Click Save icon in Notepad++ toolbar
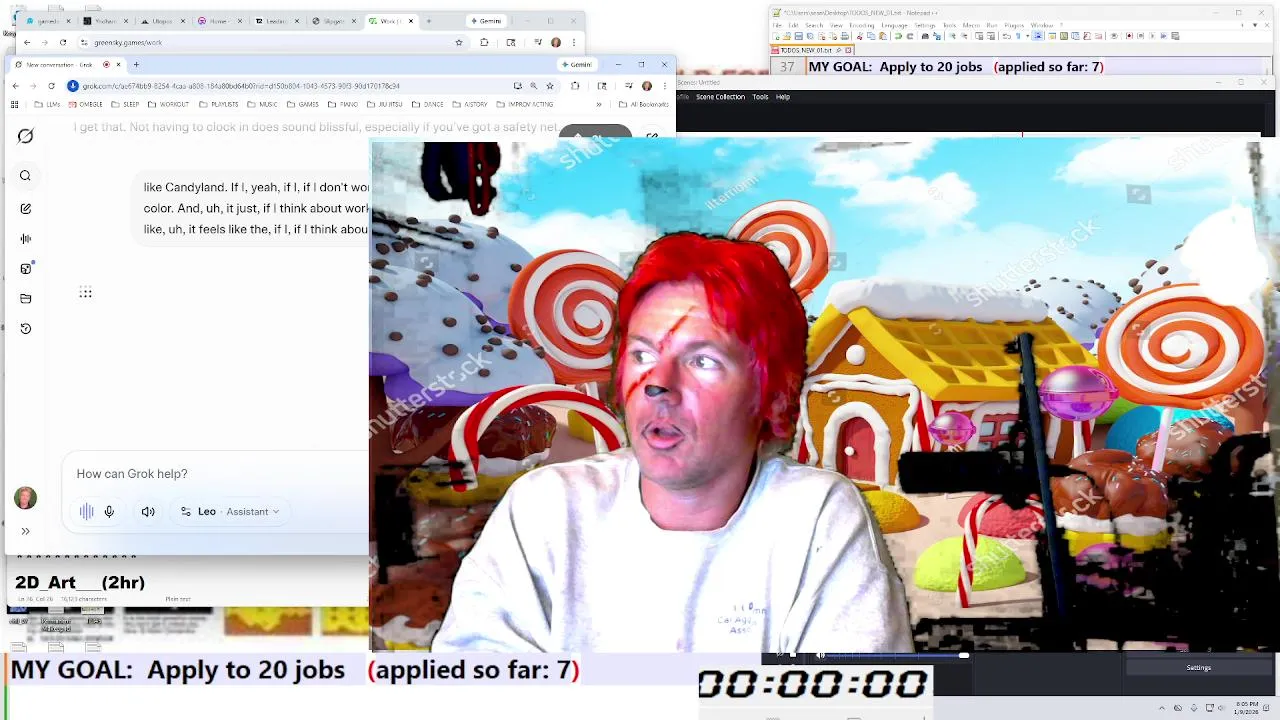 click(x=798, y=36)
